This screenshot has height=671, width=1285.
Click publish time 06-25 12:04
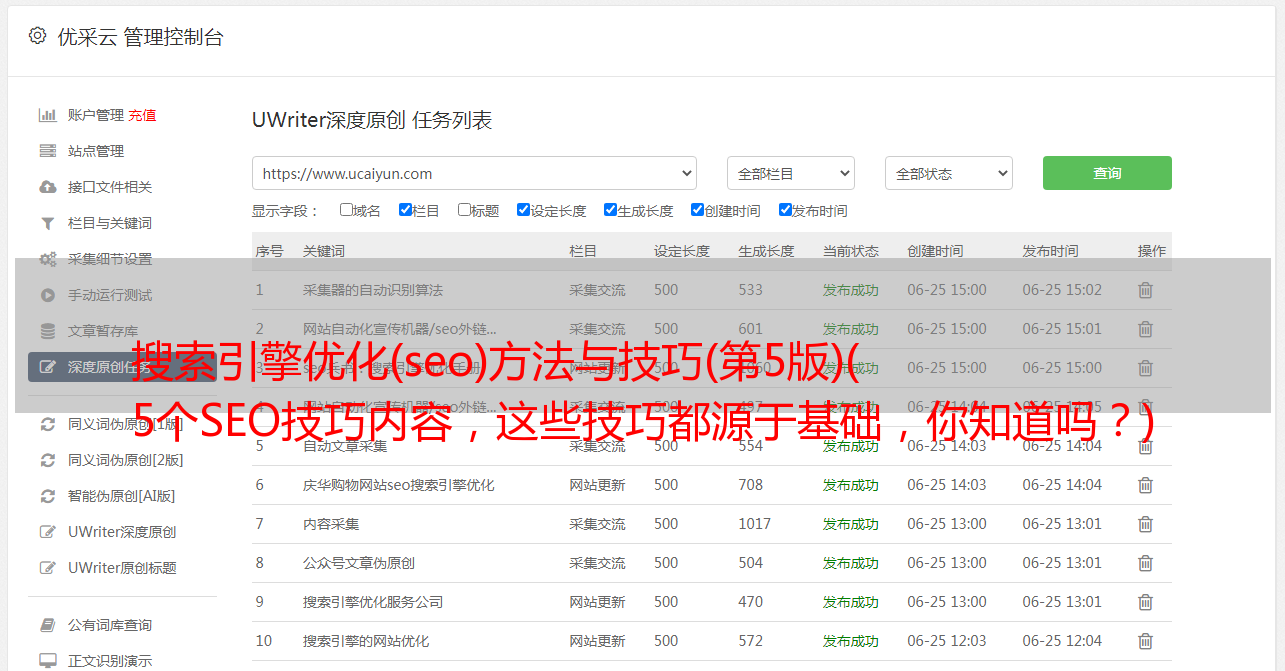(1062, 641)
